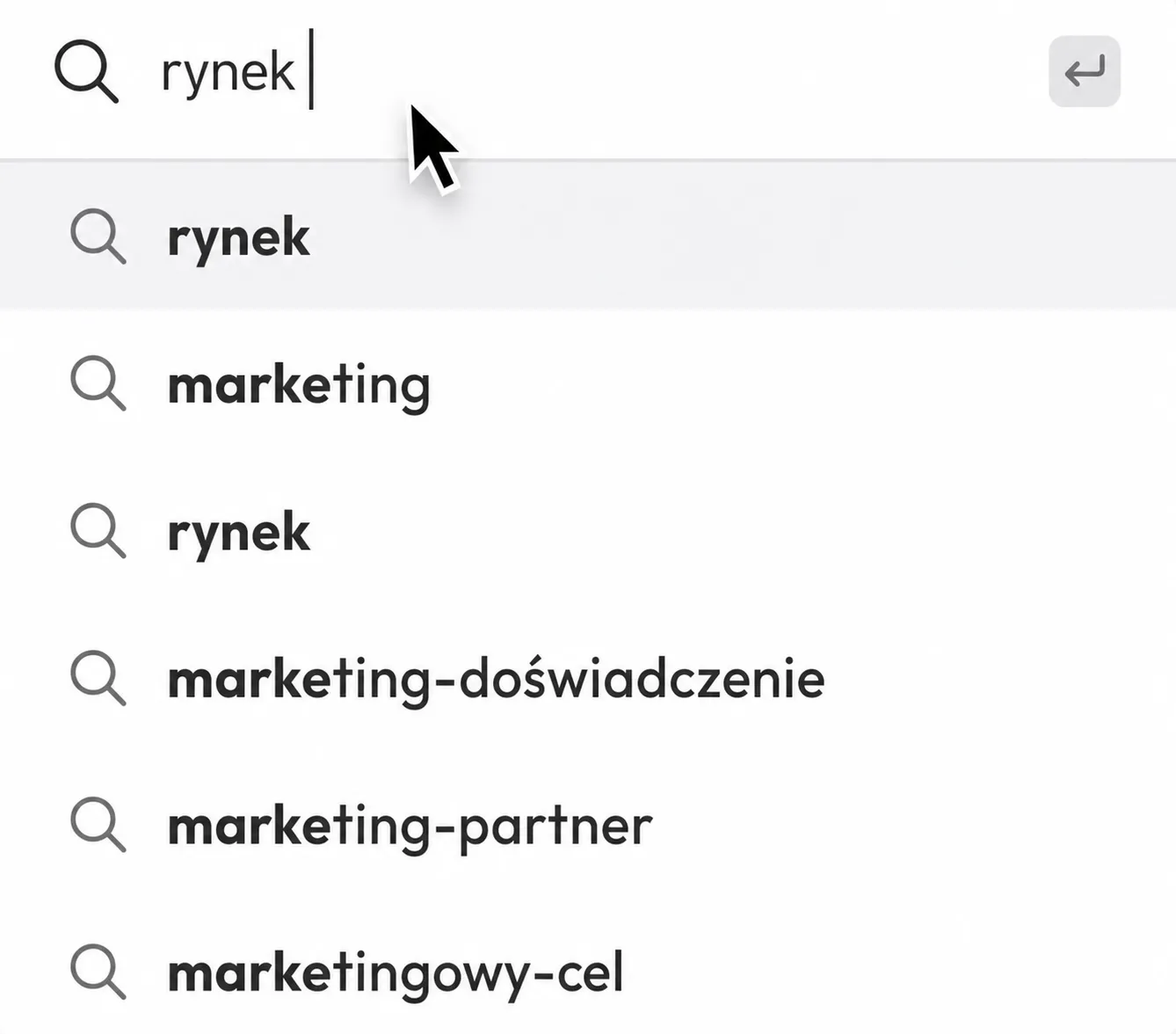Click the magnifier icon beside highlighted rynek suggestion
This screenshot has height=1034, width=1176.
(x=98, y=237)
